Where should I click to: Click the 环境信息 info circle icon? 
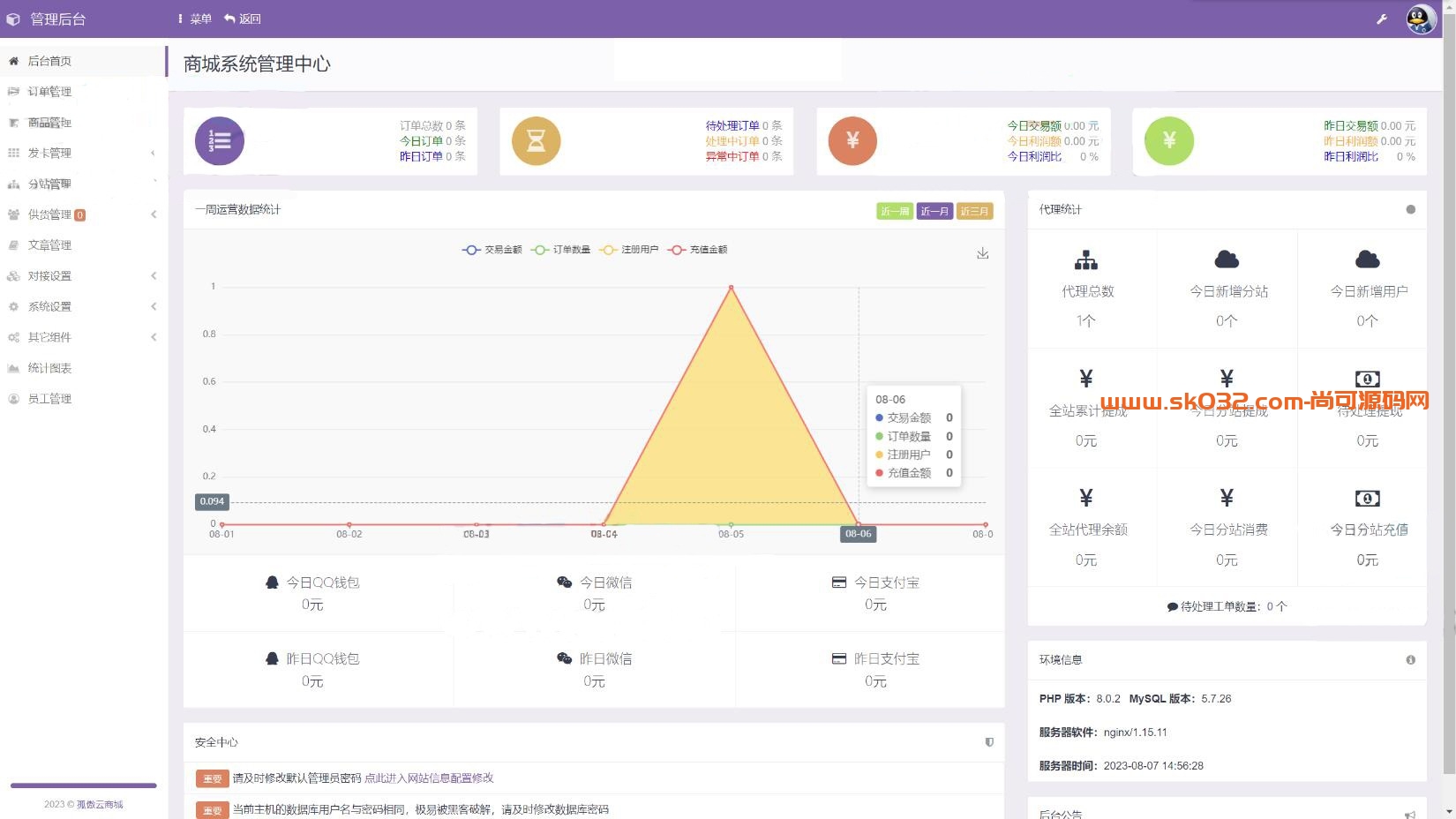[x=1410, y=660]
